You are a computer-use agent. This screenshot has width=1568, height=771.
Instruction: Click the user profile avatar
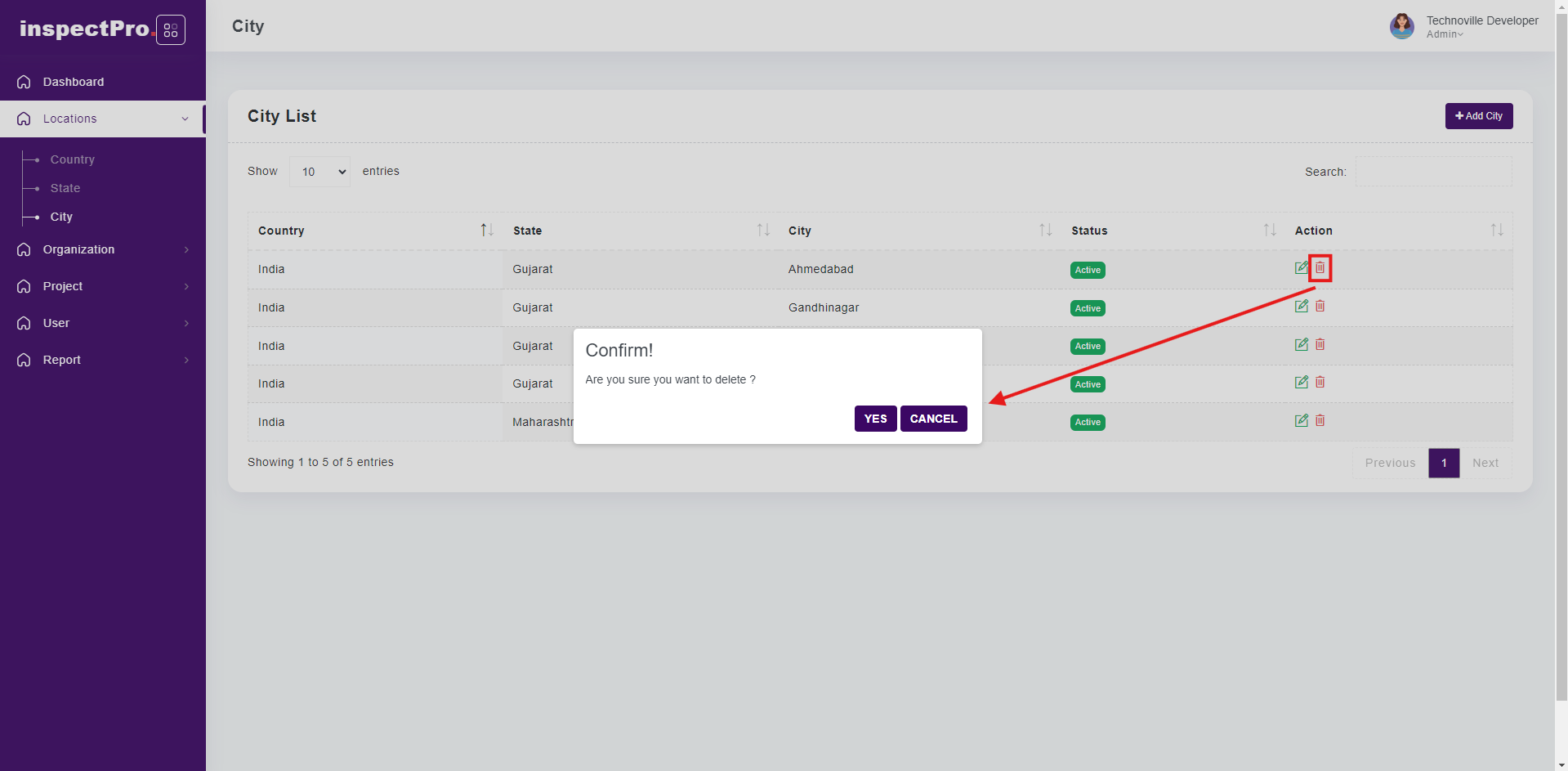click(x=1401, y=26)
